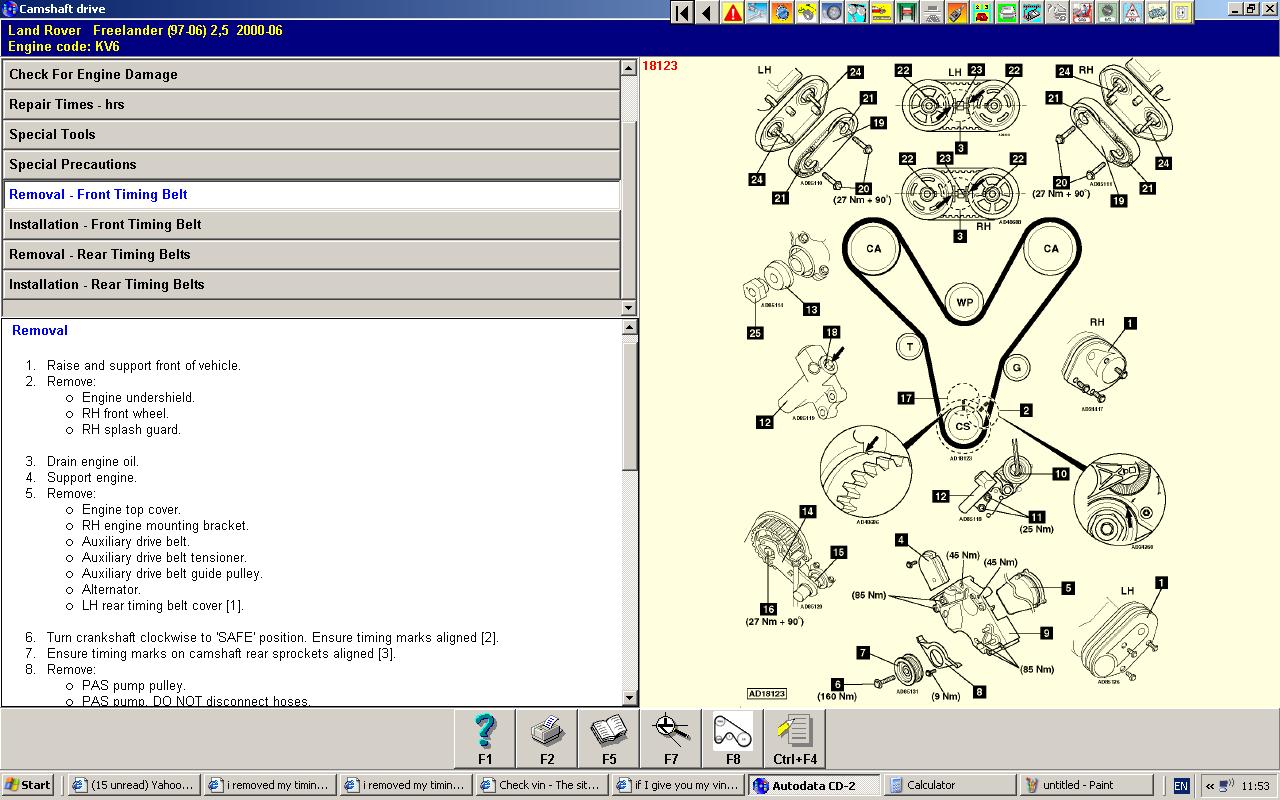The width and height of the screenshot is (1280, 800).
Task: Click the teal toolbar icon before the grey cables icon
Action: point(1031,13)
